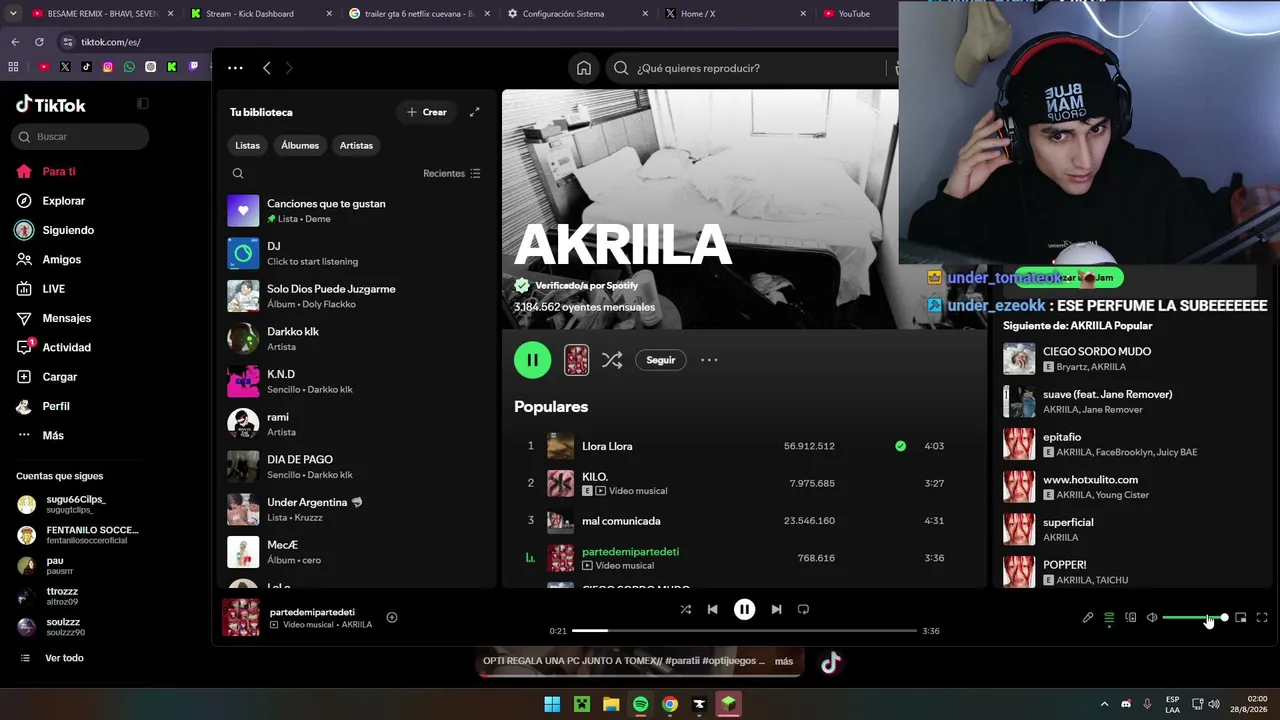Open Chrome tab search dropdown arrow
The height and width of the screenshot is (720, 1280).
click(11, 14)
